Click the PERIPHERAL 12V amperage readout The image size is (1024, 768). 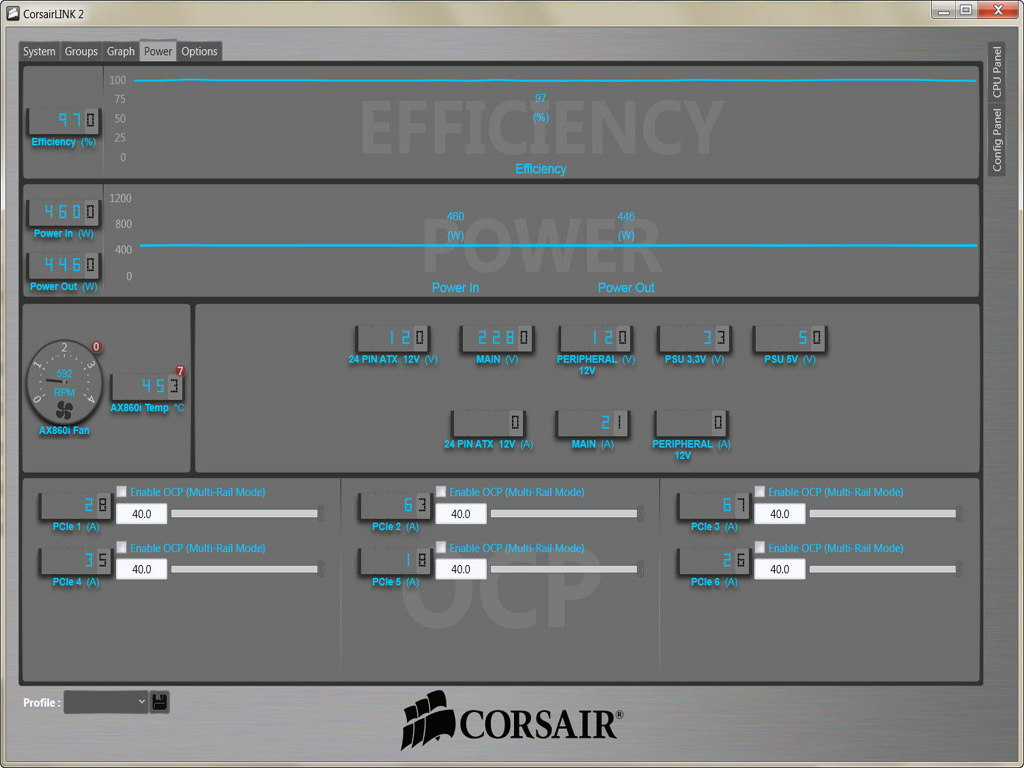click(692, 423)
